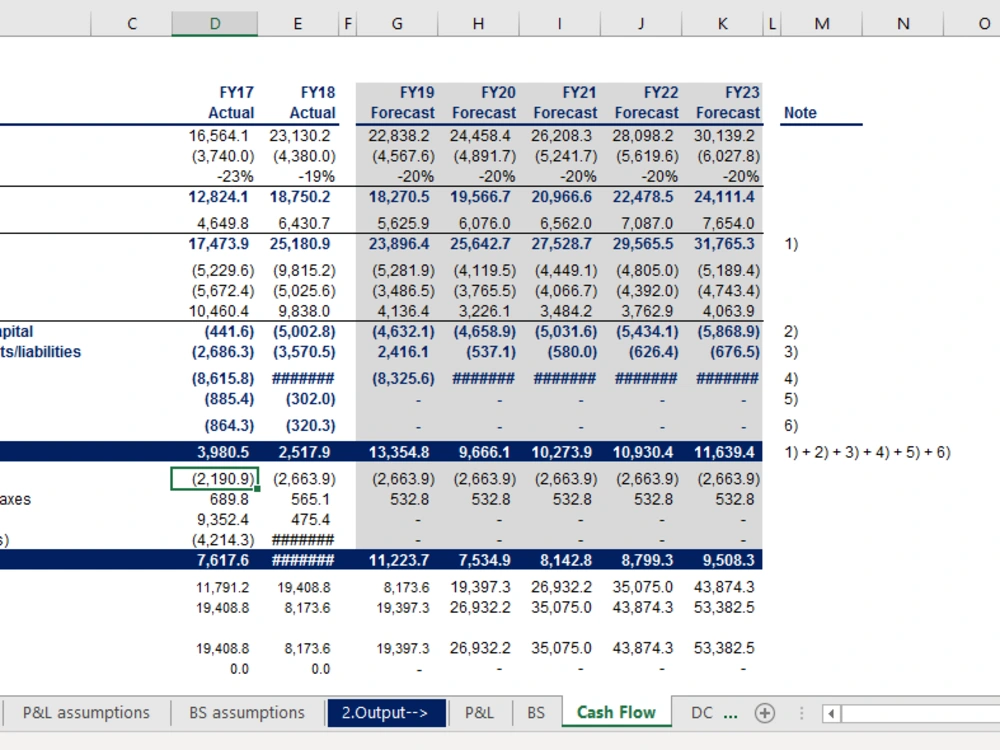Screen dimensions: 1000x750
Task: Select highlighted total 3,980.5
Action: tap(223, 452)
